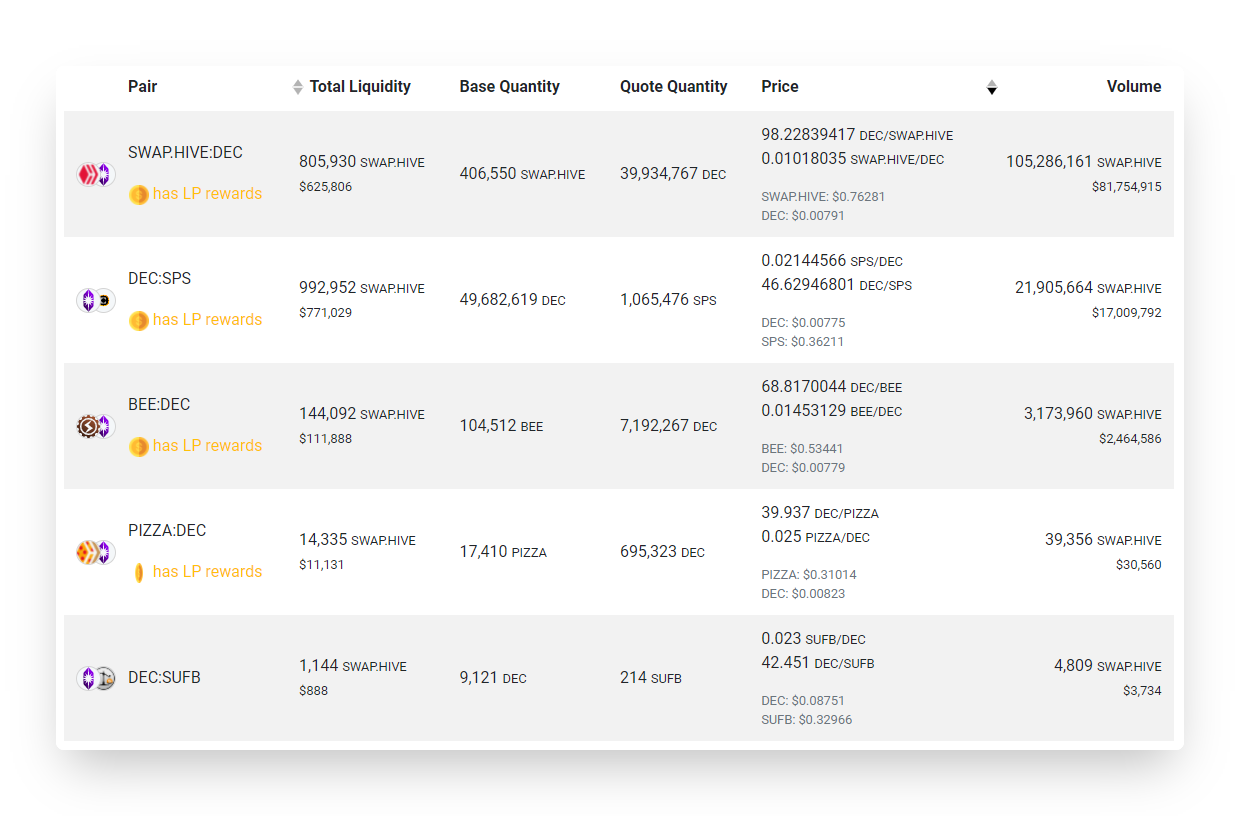This screenshot has height=816, width=1240.
Task: Select volume 105,286,161 SWAP.HIVE
Action: pos(1084,161)
